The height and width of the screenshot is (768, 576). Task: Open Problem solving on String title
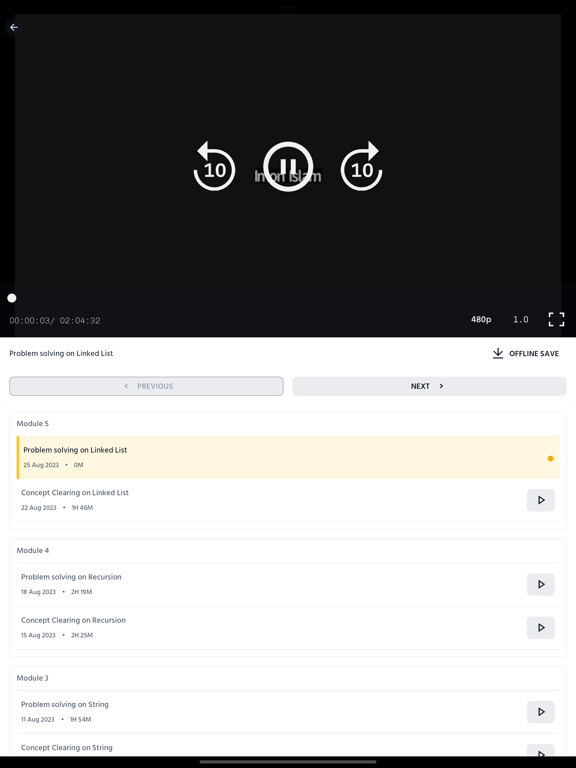click(65, 704)
